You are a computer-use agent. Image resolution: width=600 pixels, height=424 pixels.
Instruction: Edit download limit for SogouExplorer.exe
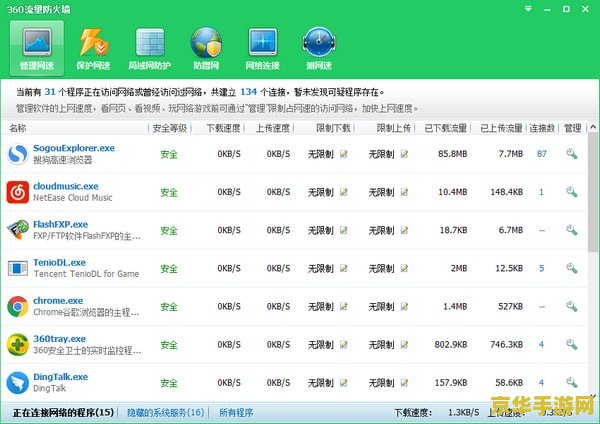coord(344,154)
